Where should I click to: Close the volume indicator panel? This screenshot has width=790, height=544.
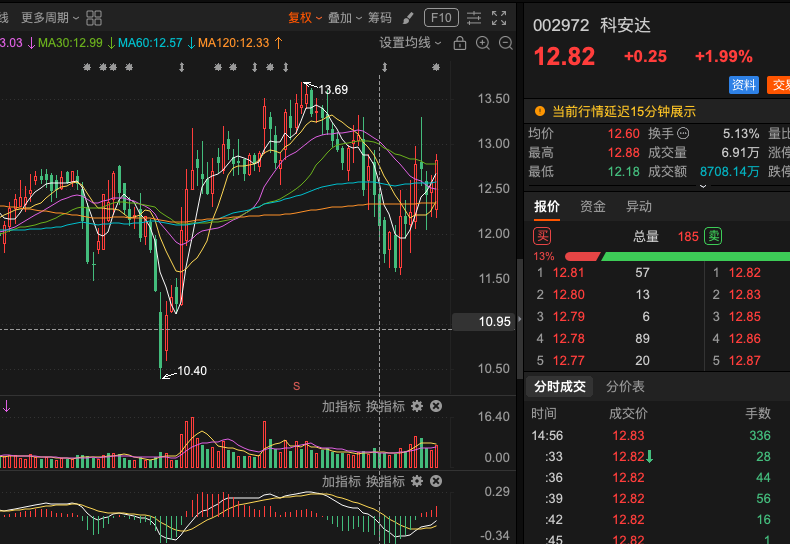click(x=436, y=406)
